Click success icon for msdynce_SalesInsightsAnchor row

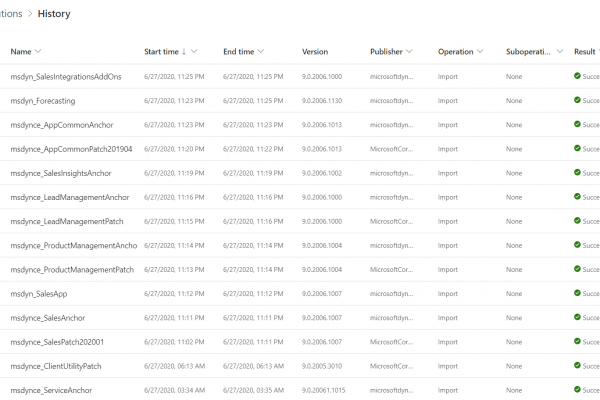[577, 172]
